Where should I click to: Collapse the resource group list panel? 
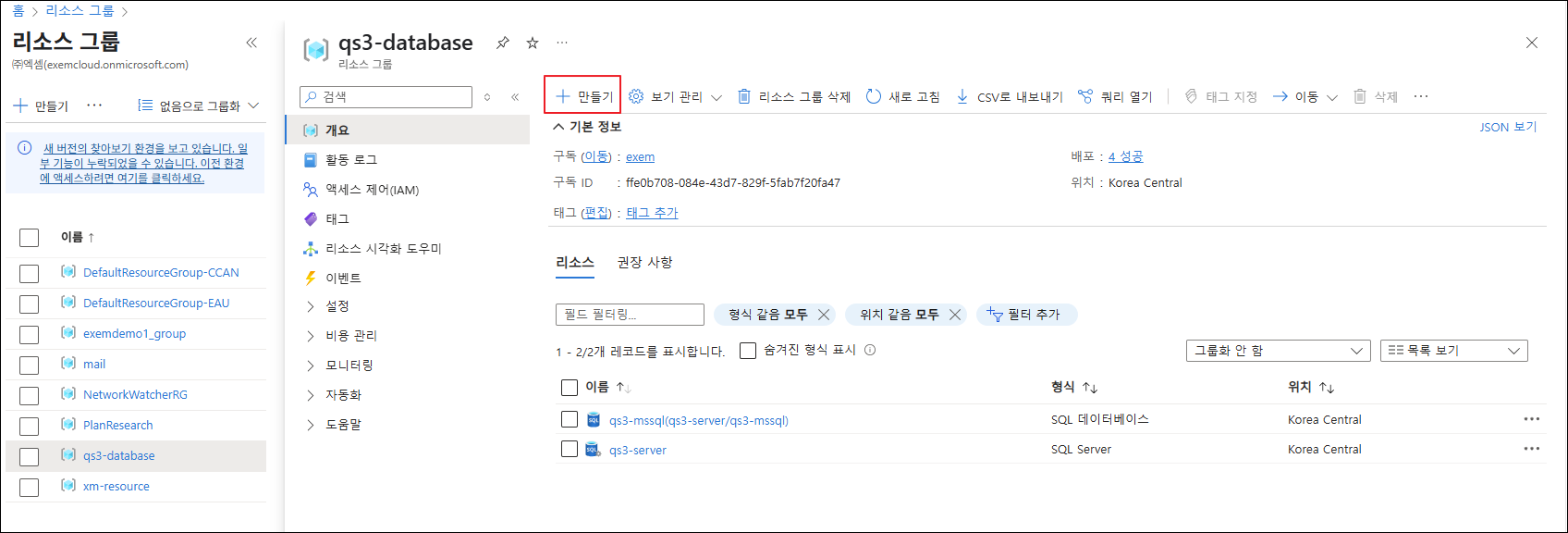(251, 43)
